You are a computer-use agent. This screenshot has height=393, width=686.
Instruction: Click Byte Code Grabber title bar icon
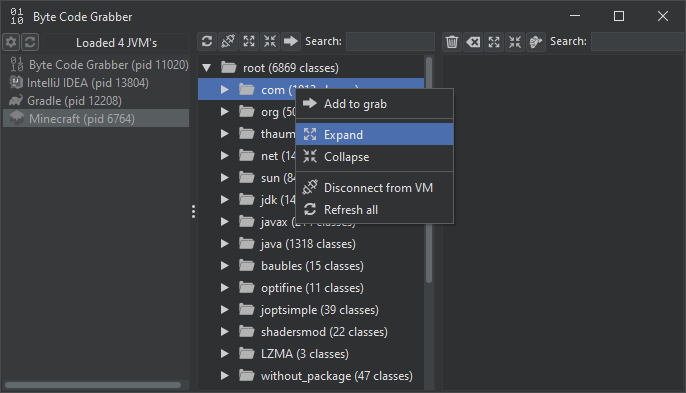pos(17,16)
